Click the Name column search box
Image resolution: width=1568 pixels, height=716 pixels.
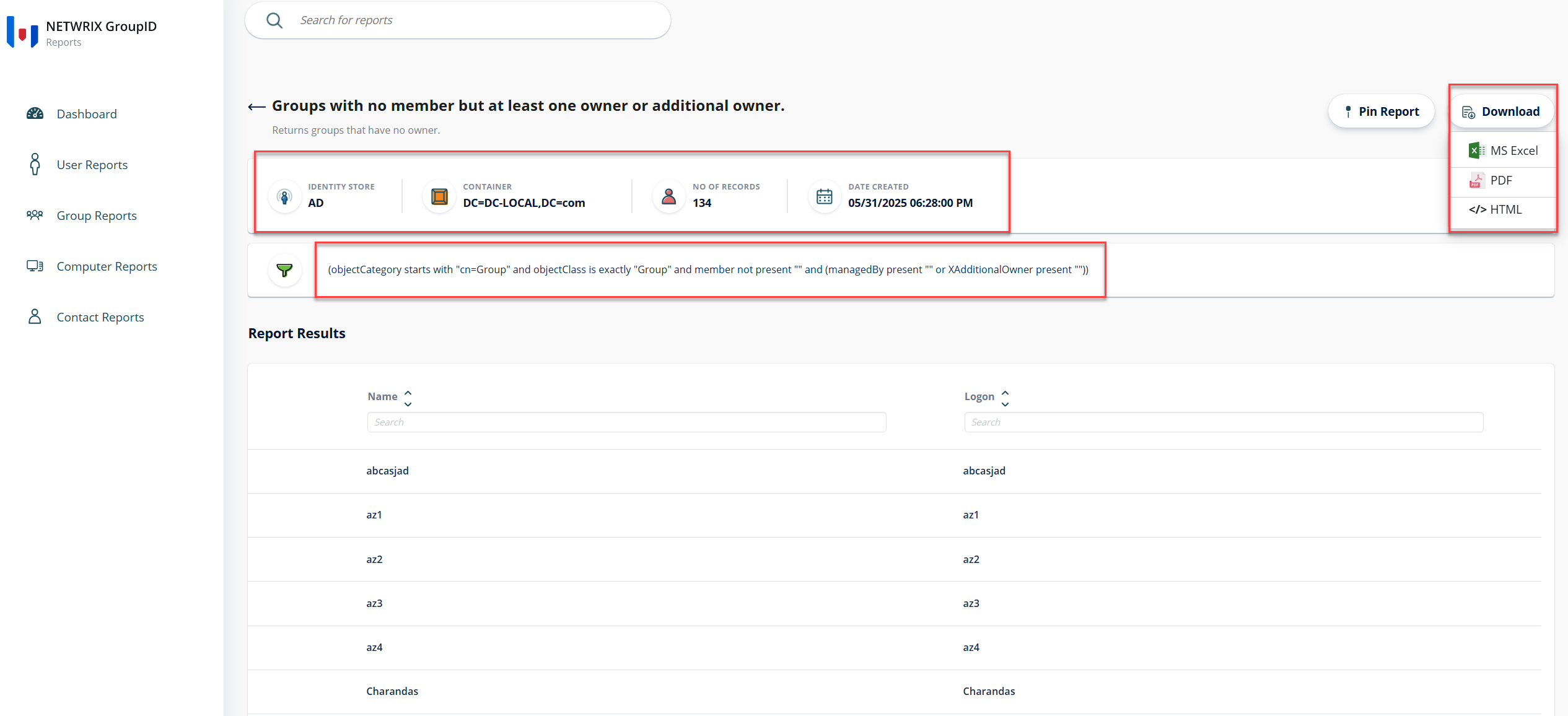[x=626, y=422]
